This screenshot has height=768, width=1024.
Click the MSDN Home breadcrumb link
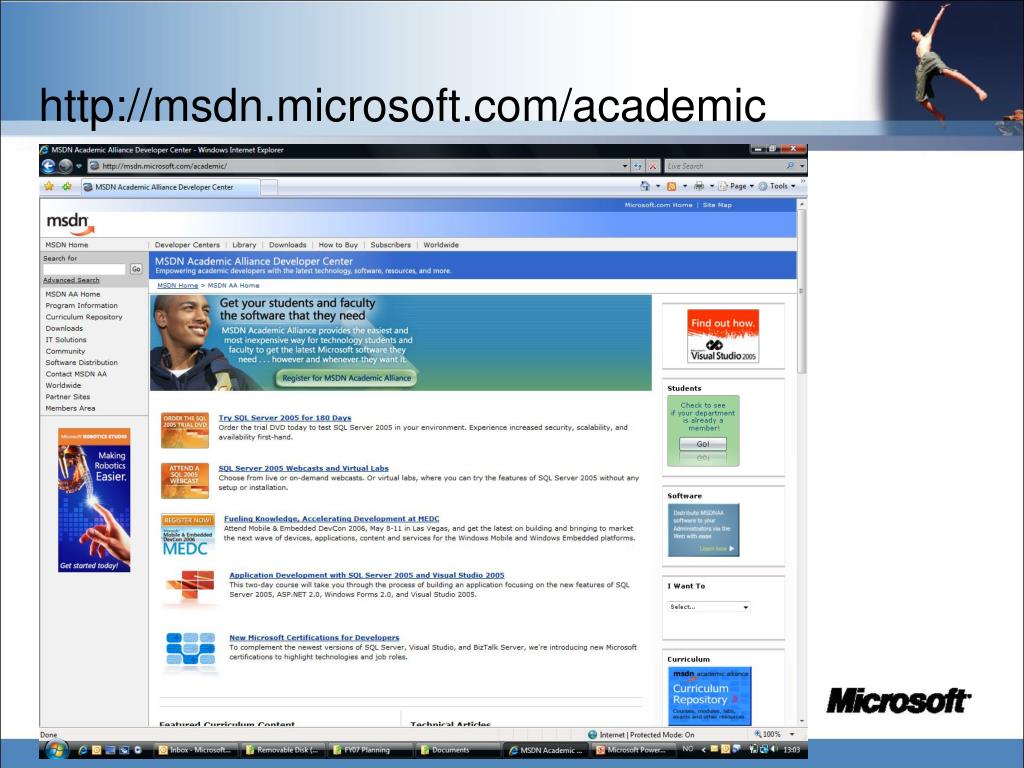tap(178, 285)
